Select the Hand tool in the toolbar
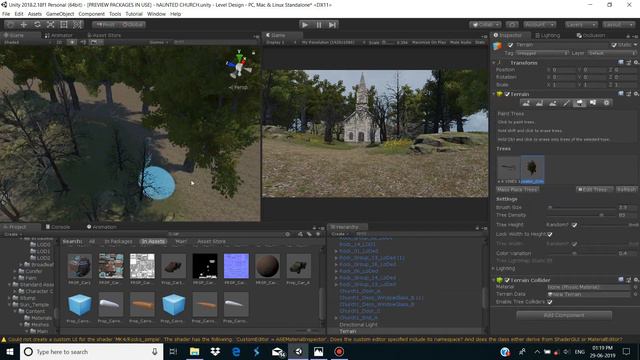 tap(10, 24)
